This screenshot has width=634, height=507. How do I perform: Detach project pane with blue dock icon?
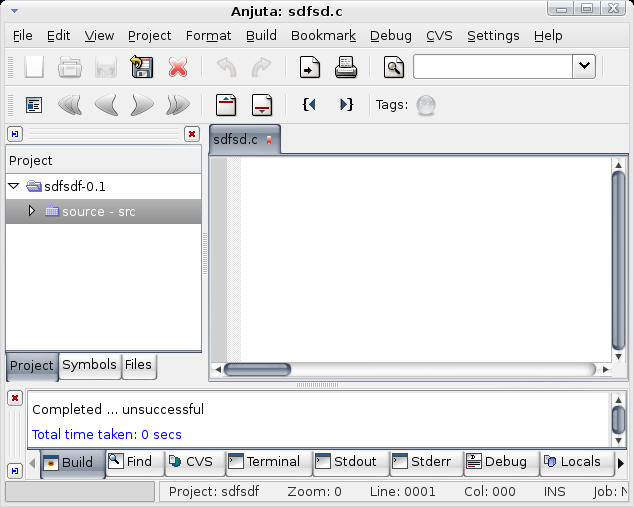point(15,134)
